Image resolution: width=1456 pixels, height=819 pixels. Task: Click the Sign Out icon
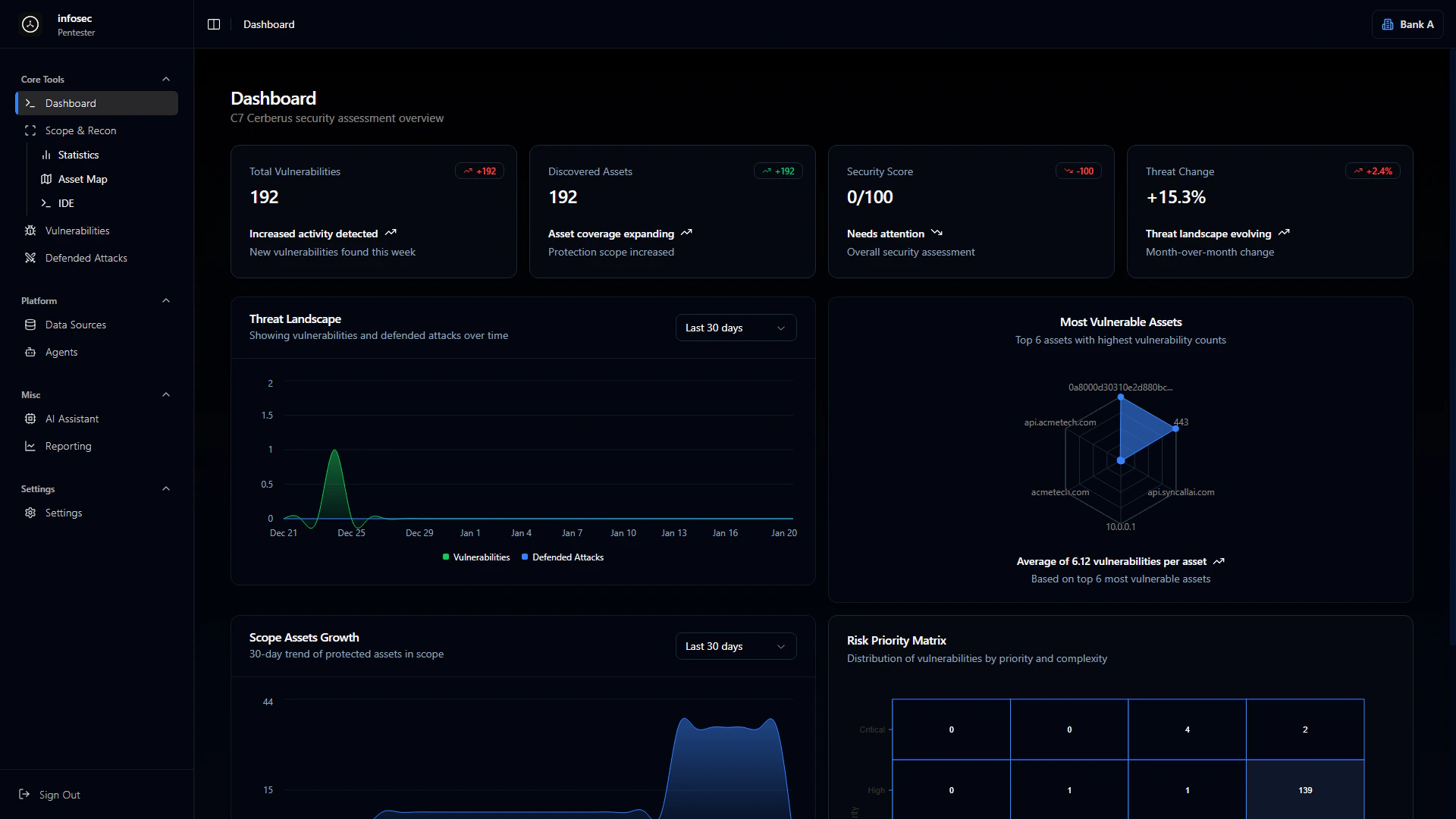point(24,794)
